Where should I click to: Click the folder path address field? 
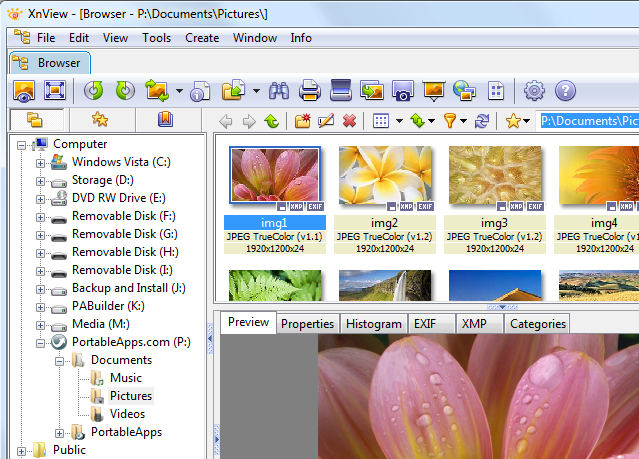588,121
